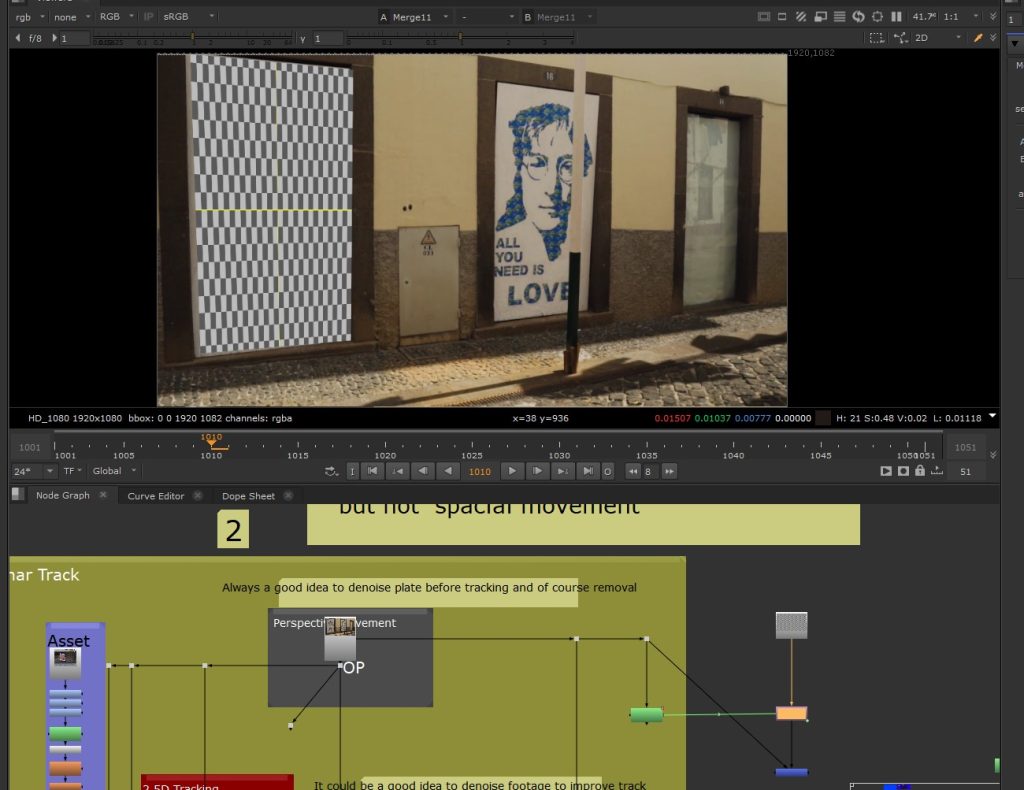The image size is (1024, 790).
Task: Close the Dope Sheet tab
Action: click(x=288, y=496)
